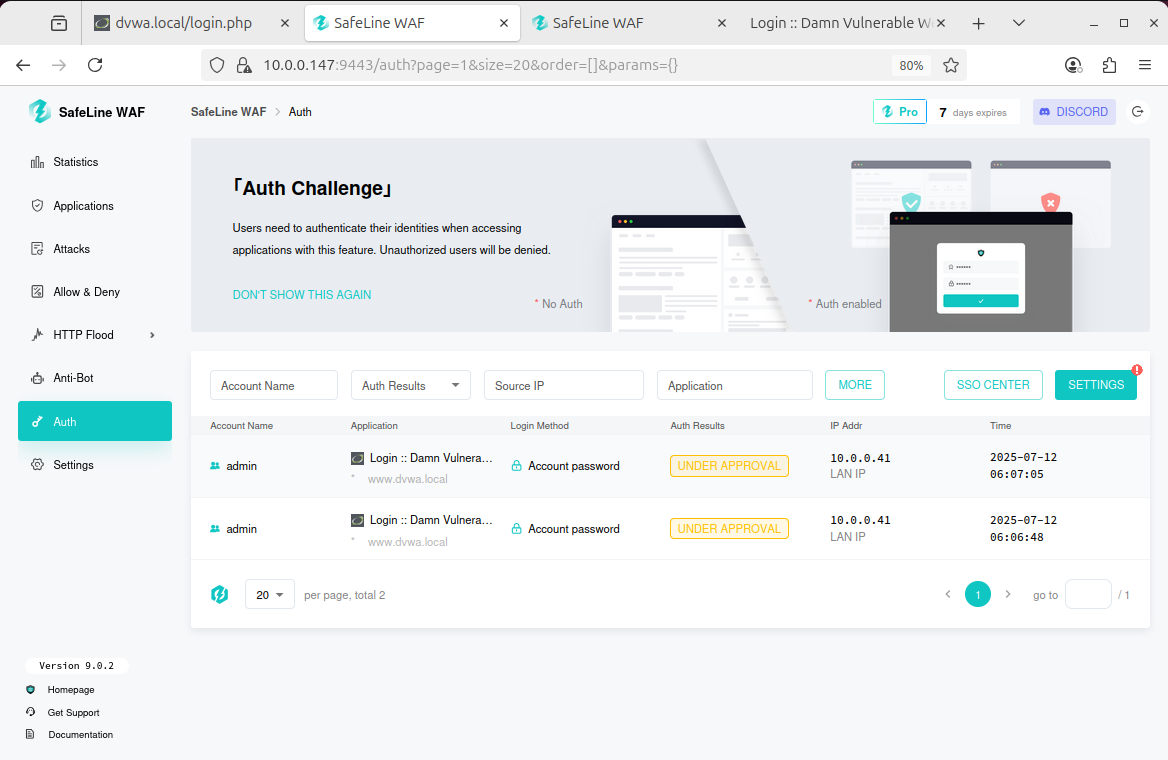Select page 1 in pagination
Image resolution: width=1168 pixels, height=760 pixels.
click(x=978, y=595)
